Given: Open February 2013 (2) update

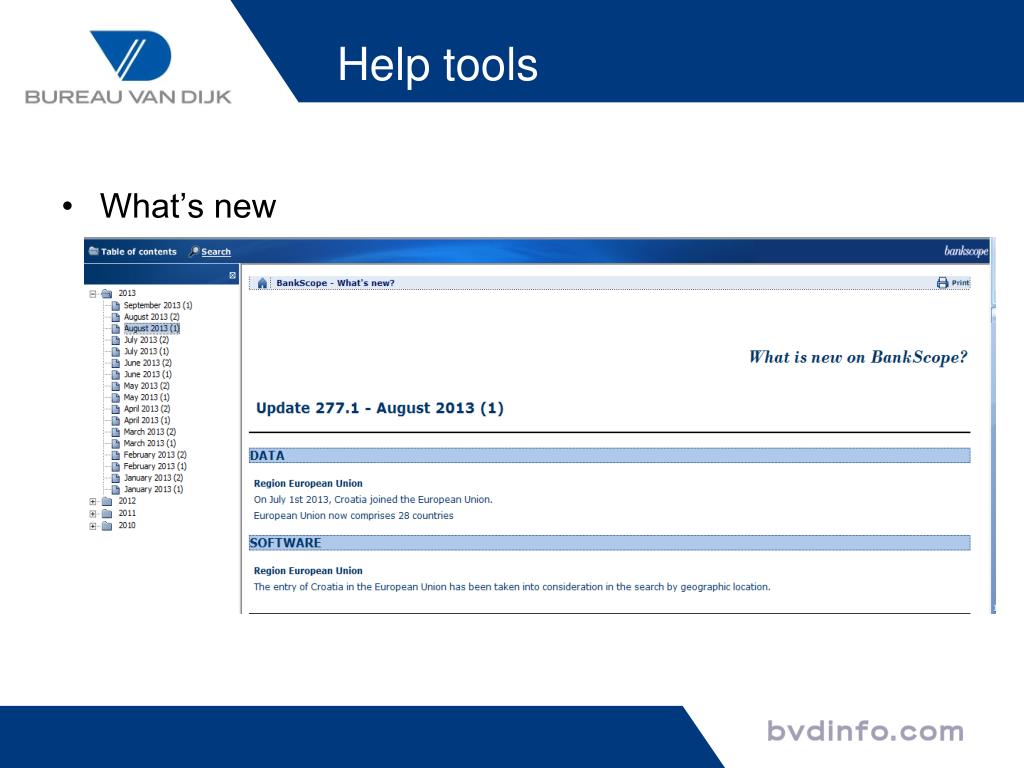Looking at the screenshot, I should tap(155, 455).
